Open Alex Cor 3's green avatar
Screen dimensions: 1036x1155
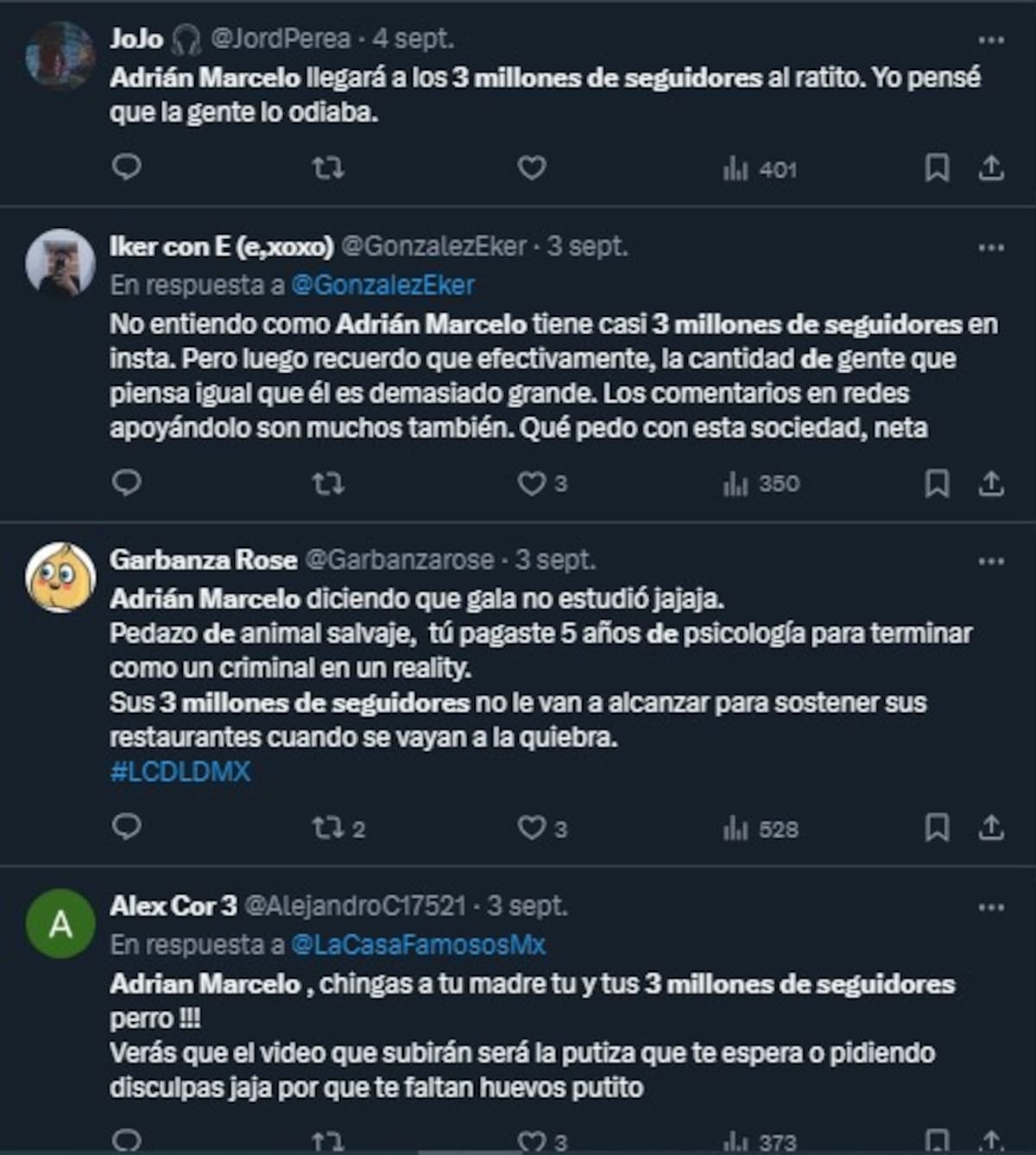tap(60, 925)
